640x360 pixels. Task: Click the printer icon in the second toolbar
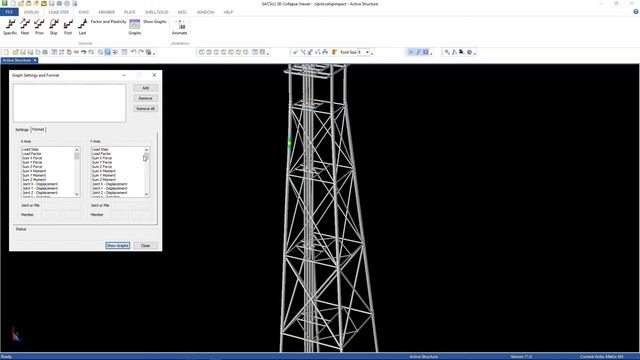tap(45, 52)
